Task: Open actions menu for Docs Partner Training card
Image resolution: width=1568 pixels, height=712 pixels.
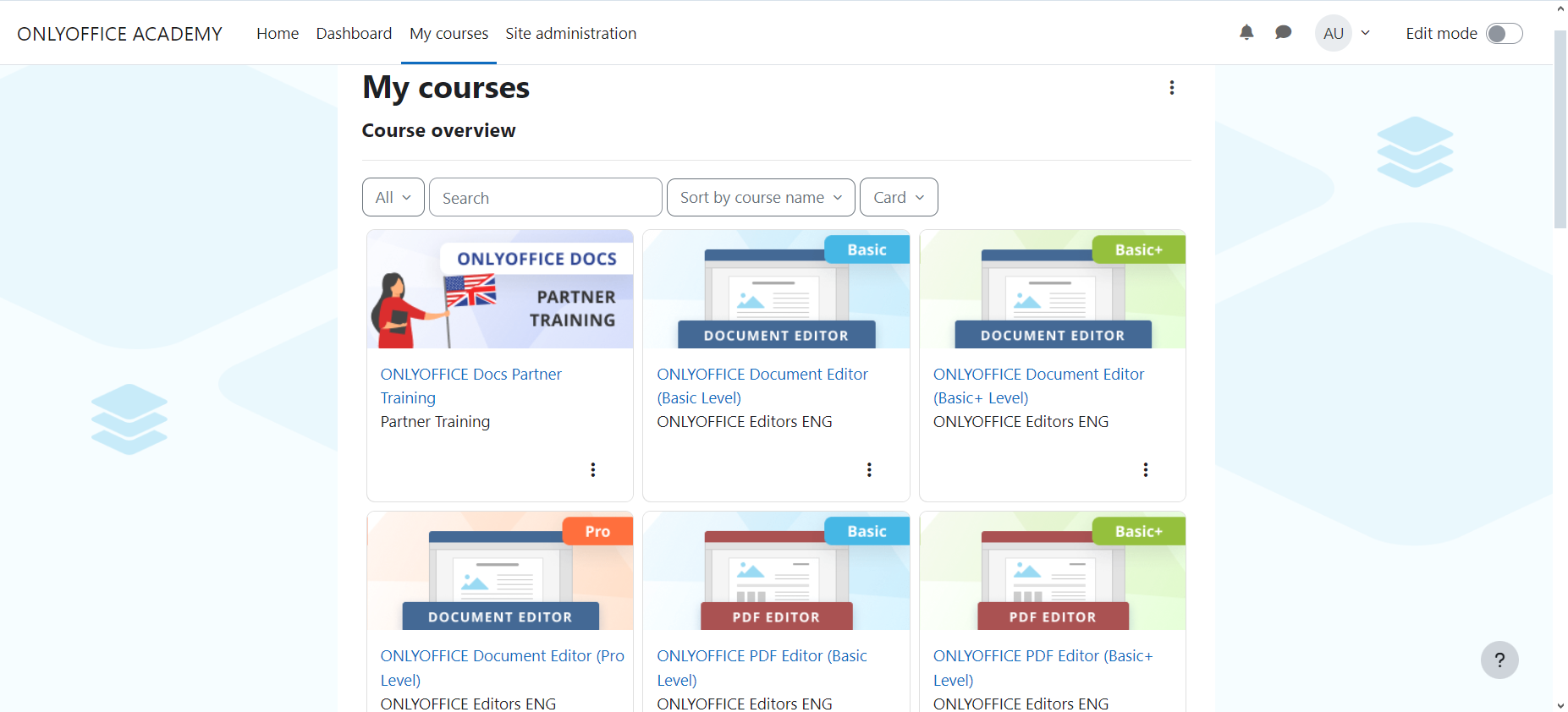Action: pos(593,469)
